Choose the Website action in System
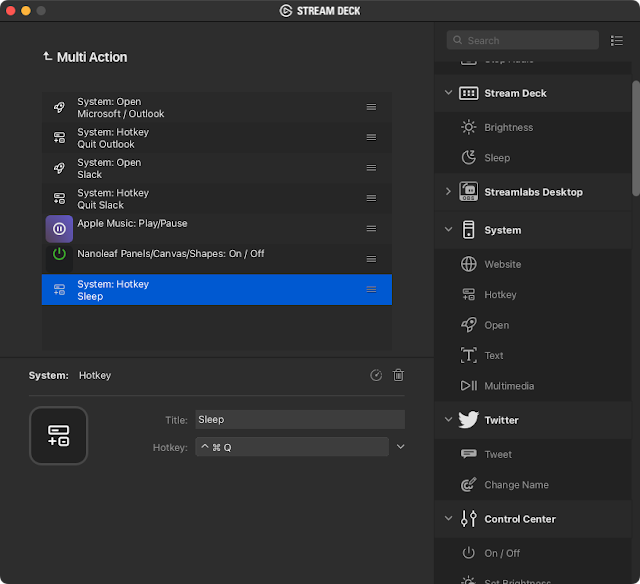This screenshot has height=584, width=640. pos(503,264)
